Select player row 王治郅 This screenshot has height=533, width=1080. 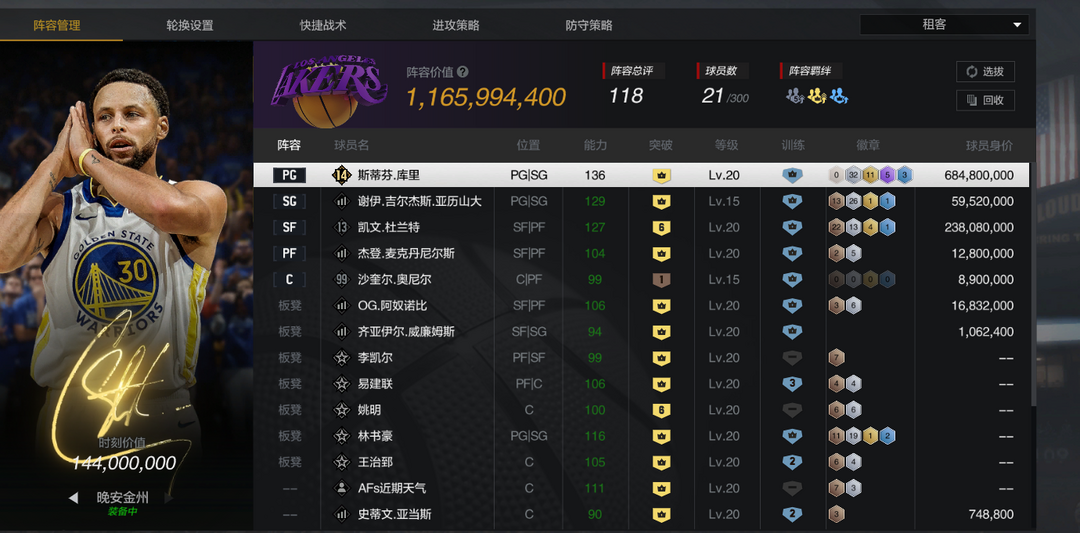[x=641, y=462]
